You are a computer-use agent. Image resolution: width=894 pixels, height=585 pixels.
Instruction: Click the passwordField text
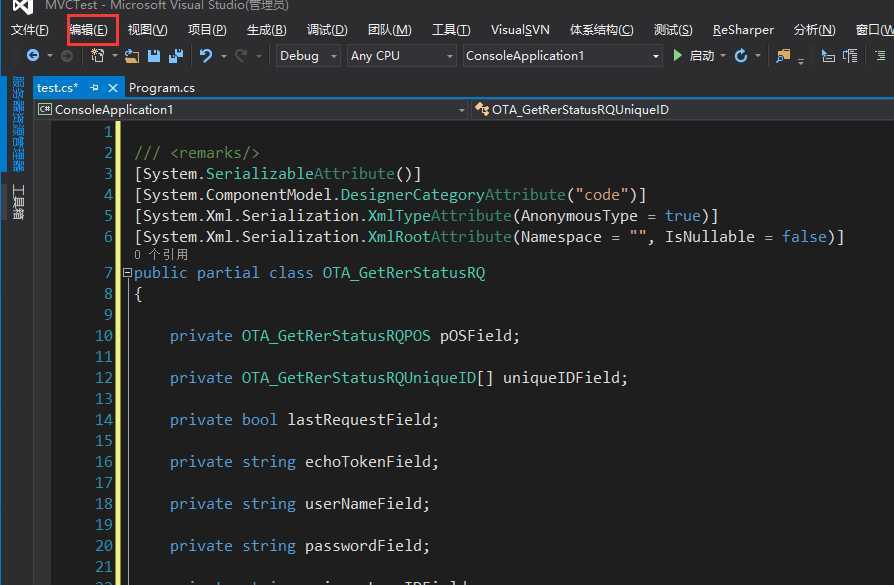tap(367, 546)
